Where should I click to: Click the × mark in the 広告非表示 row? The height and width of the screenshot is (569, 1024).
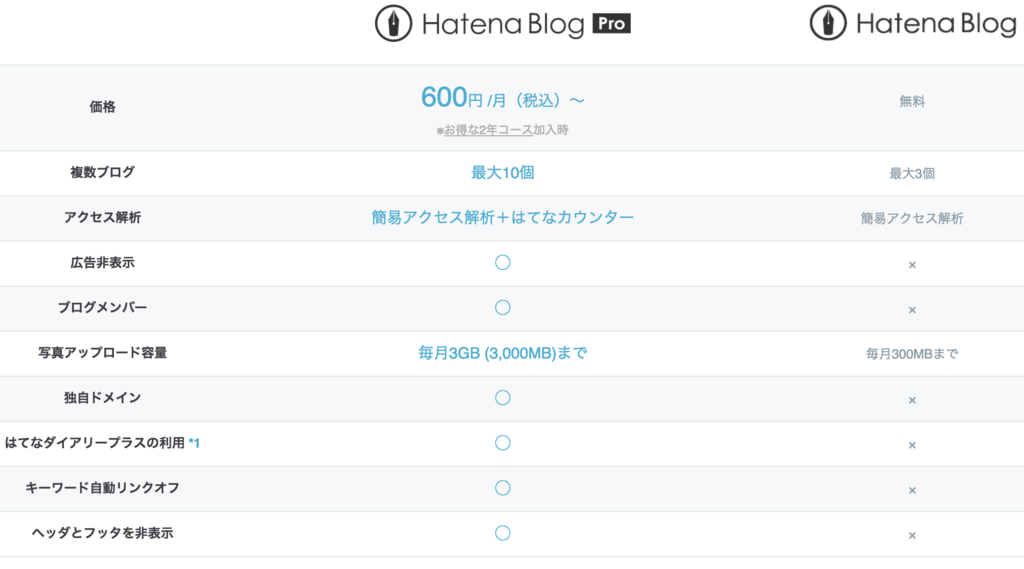click(912, 265)
